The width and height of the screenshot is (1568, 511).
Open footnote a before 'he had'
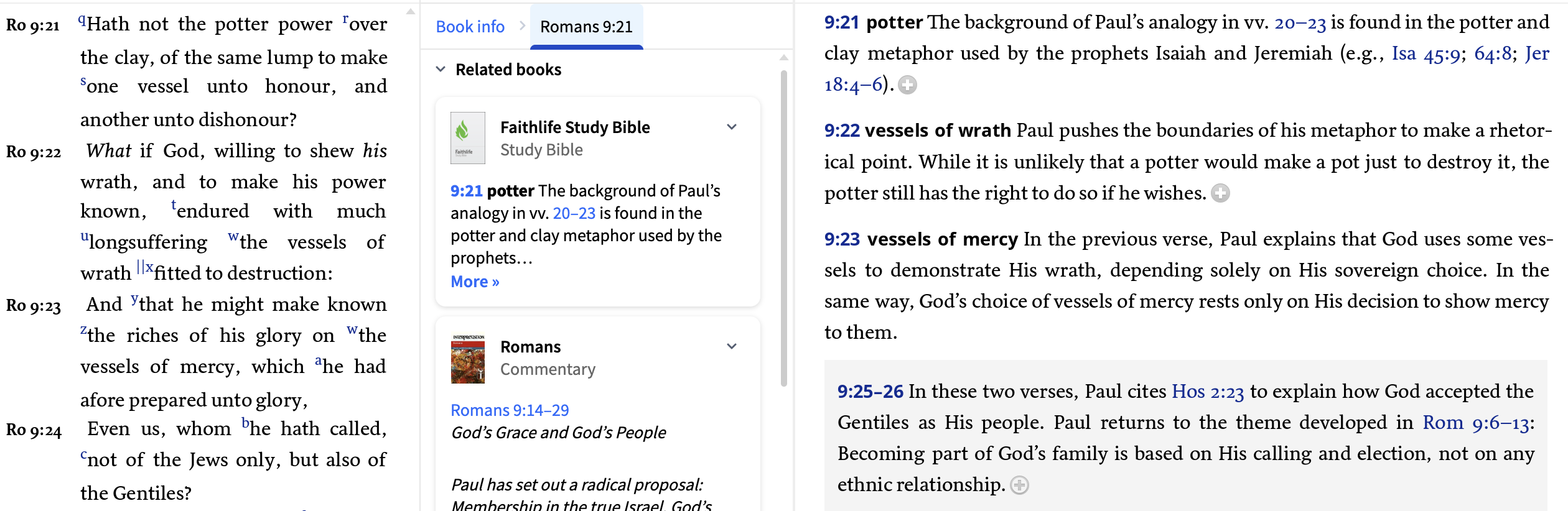click(319, 361)
